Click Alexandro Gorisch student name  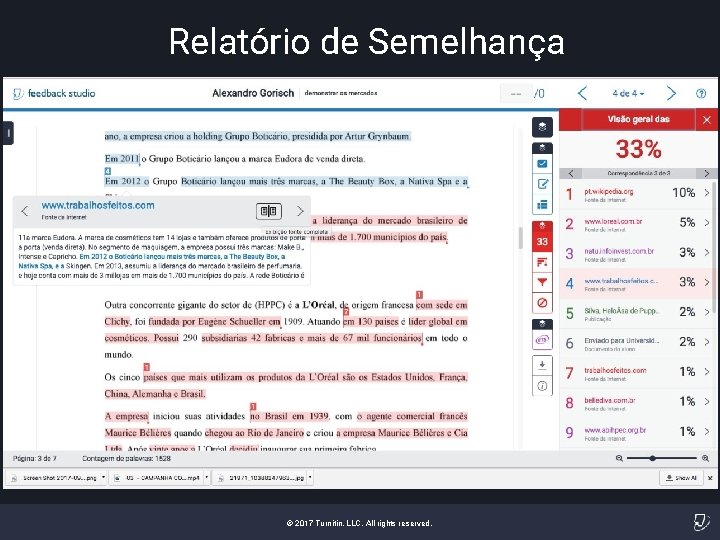pos(253,93)
